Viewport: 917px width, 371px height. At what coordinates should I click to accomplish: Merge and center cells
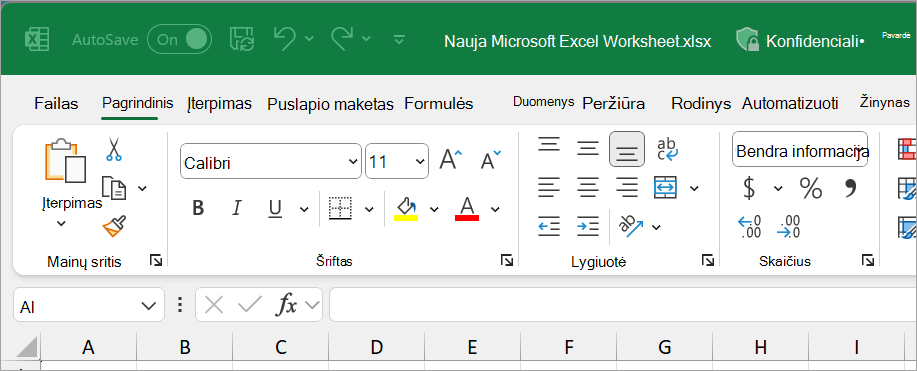click(666, 187)
